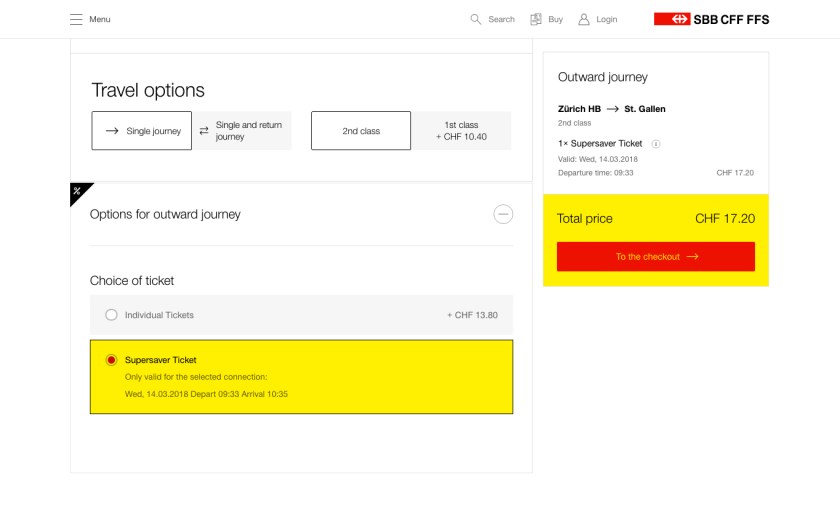Click the Buy ticket icon
Screen dimensions: 840x520
[x=536, y=19]
